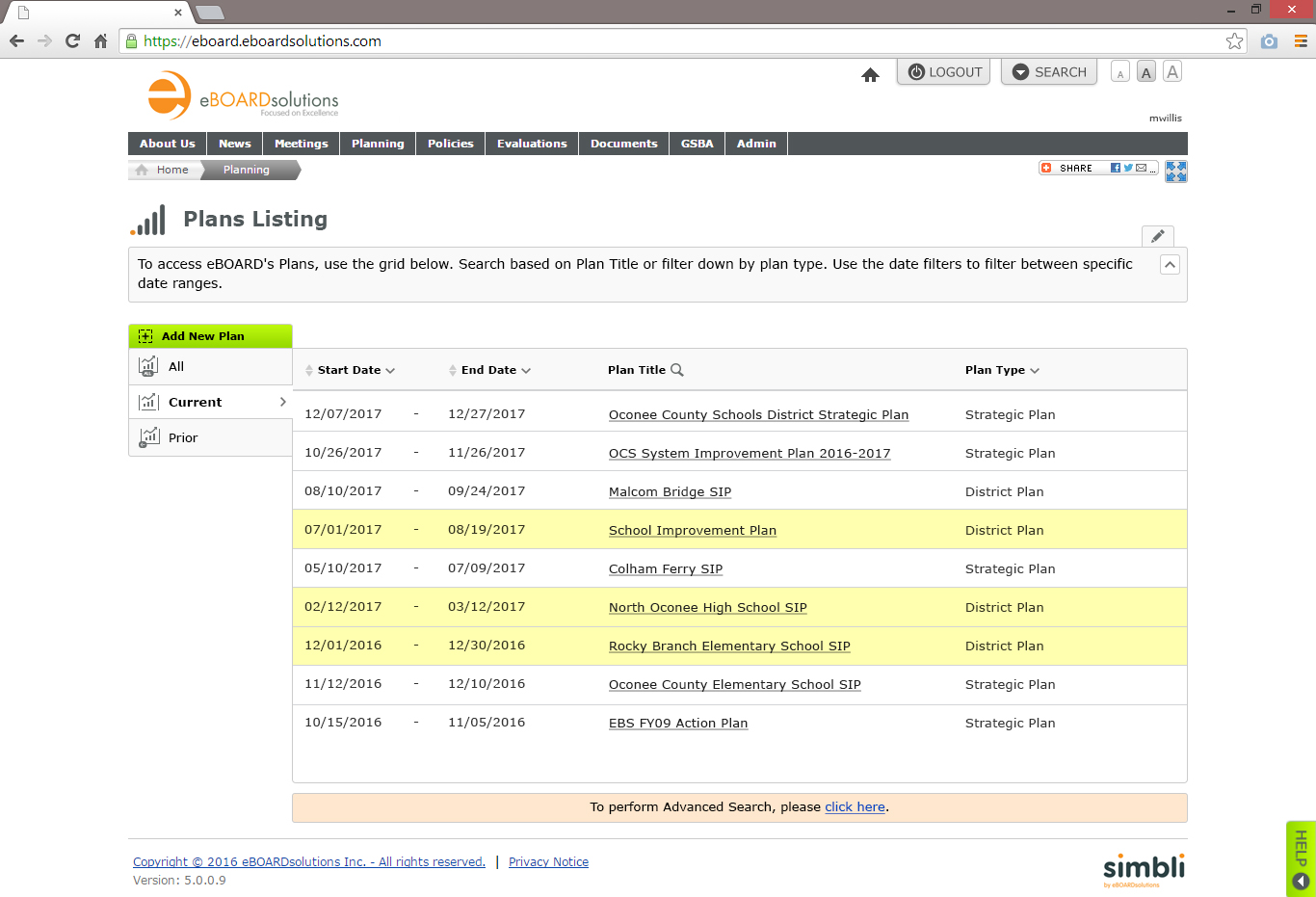The height and width of the screenshot is (897, 1316).
Task: Click the fullscreen expand arrows icon
Action: pyautogui.click(x=1175, y=171)
